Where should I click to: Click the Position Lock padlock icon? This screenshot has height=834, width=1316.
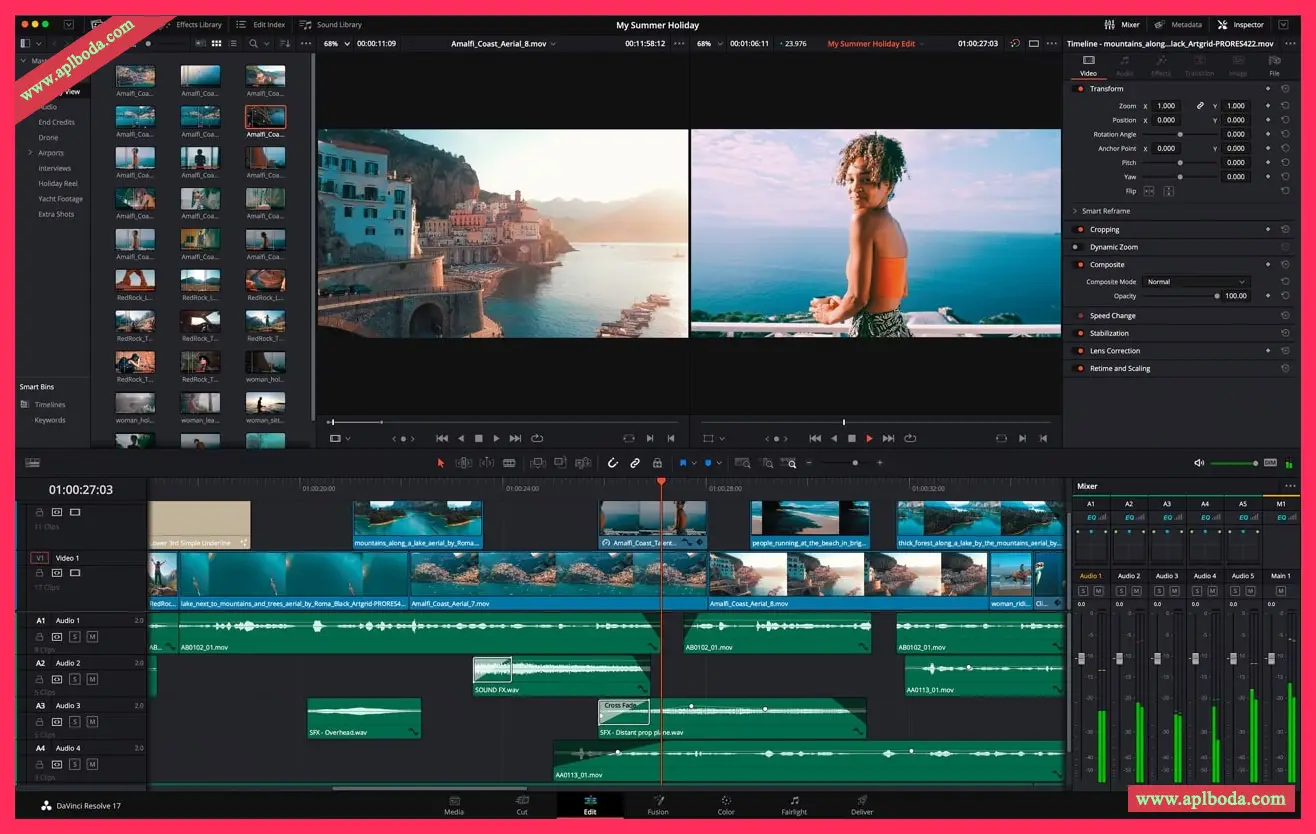point(657,463)
